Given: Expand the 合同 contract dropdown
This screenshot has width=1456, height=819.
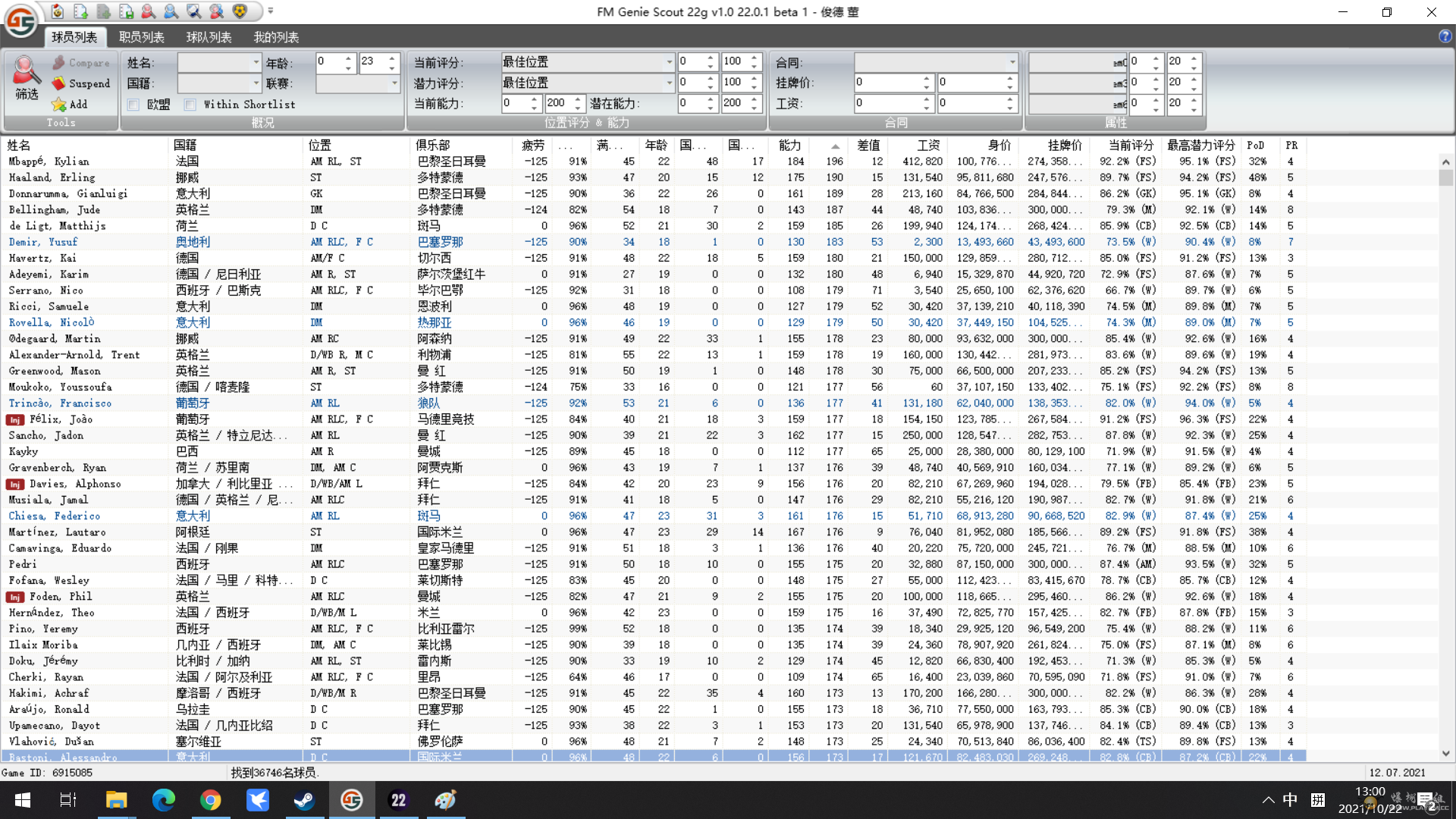Looking at the screenshot, I should pos(1012,62).
